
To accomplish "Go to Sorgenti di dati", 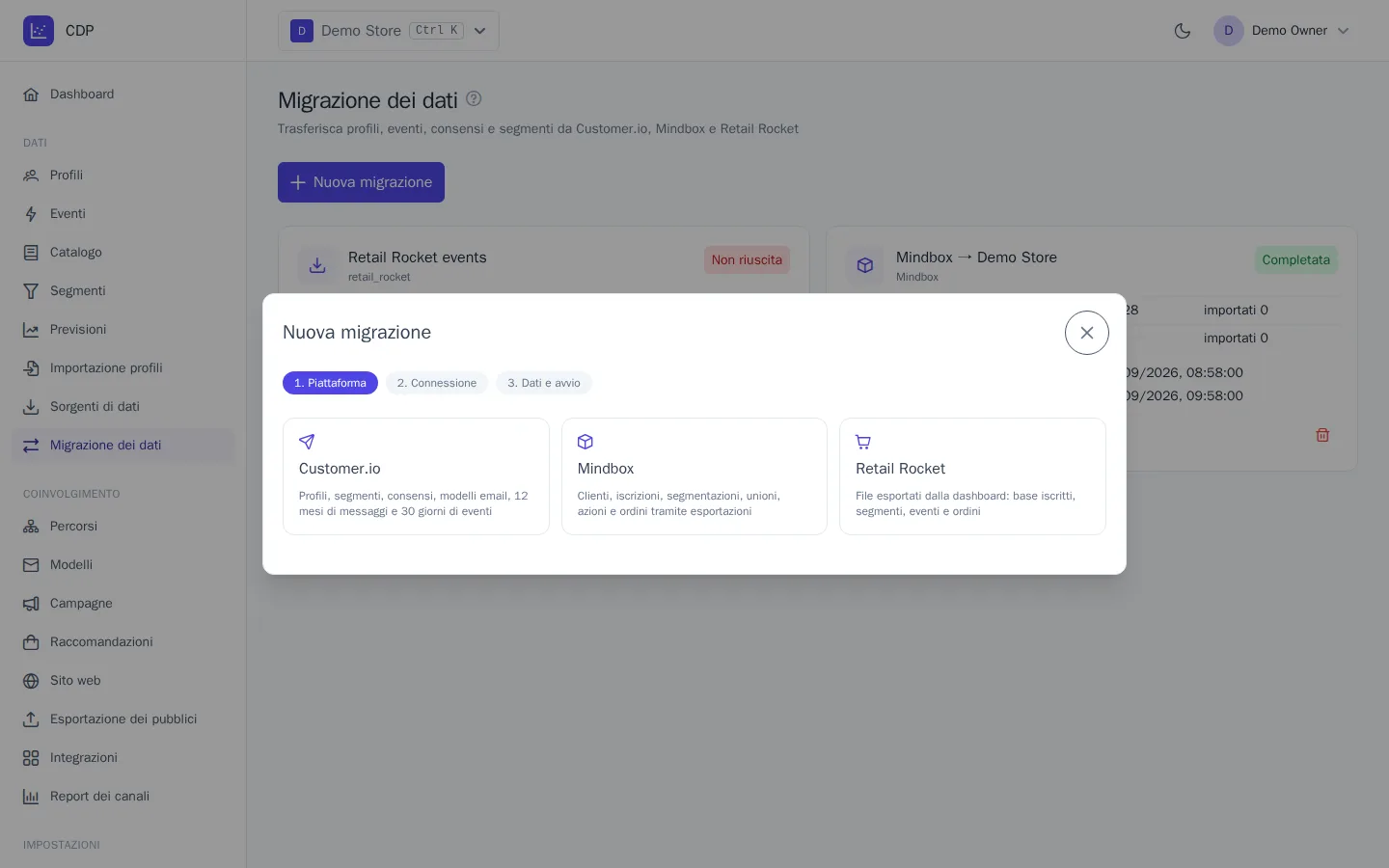I will tap(123, 407).
